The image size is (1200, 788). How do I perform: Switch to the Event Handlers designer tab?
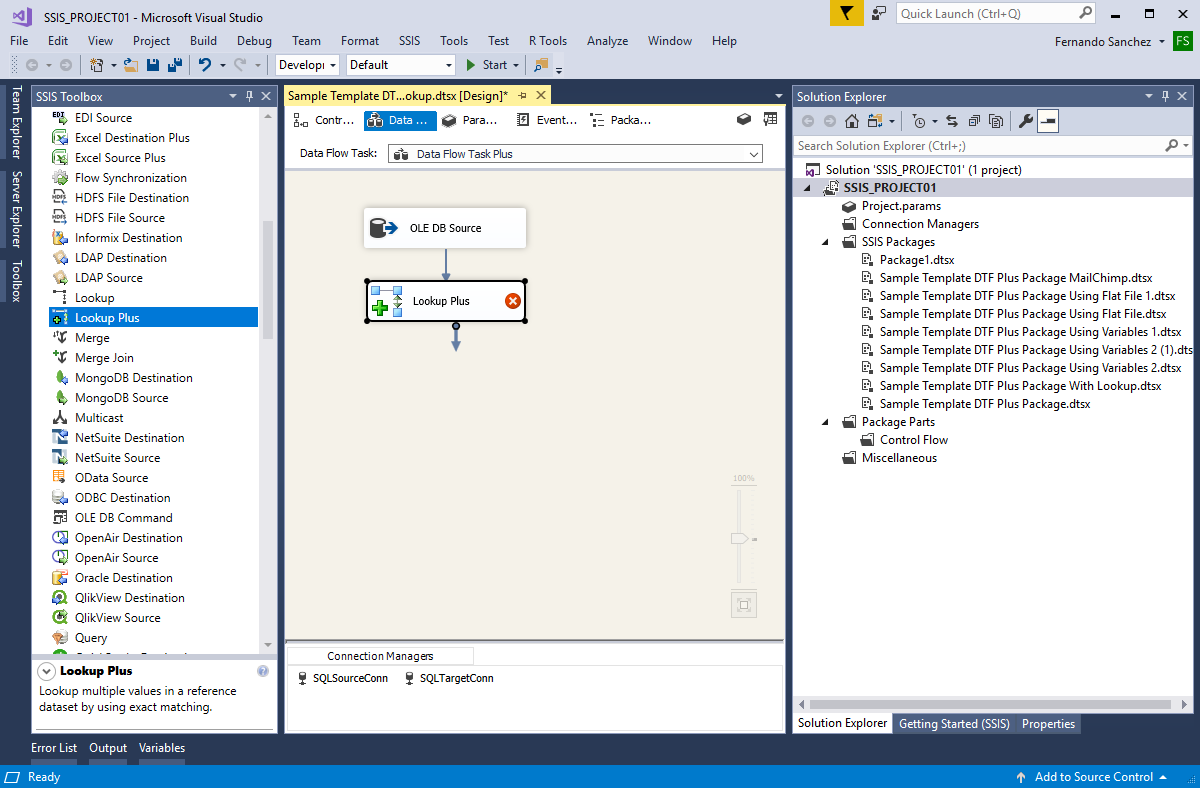(x=547, y=120)
